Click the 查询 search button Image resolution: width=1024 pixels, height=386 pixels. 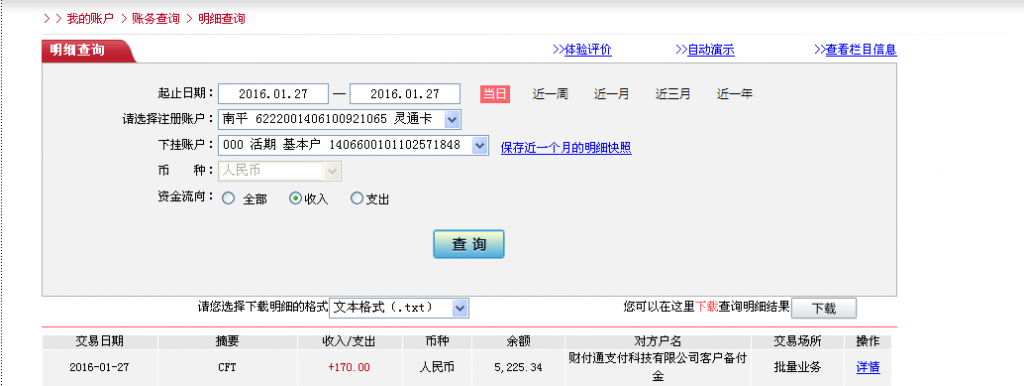coord(469,244)
